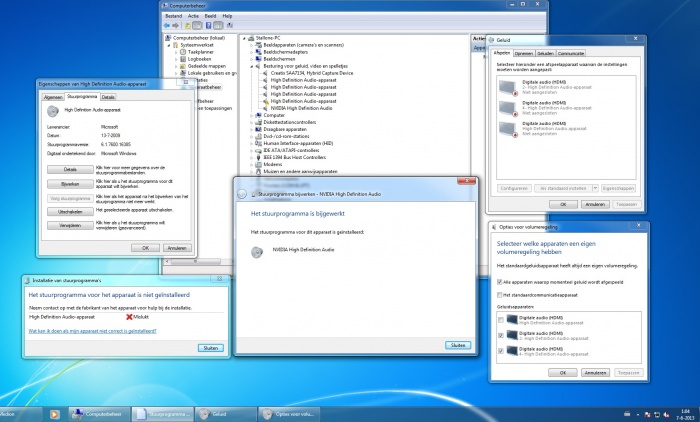Click Sluiten in 'Stuurprogramma bijwerken' wizard
700x422 pixels.
tap(458, 345)
